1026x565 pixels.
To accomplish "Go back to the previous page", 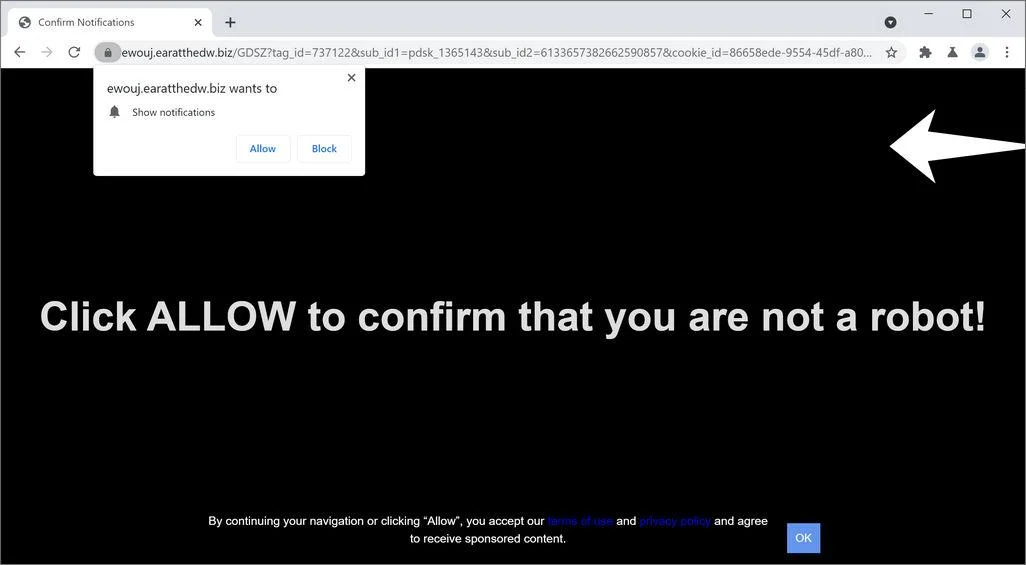I will pos(20,52).
